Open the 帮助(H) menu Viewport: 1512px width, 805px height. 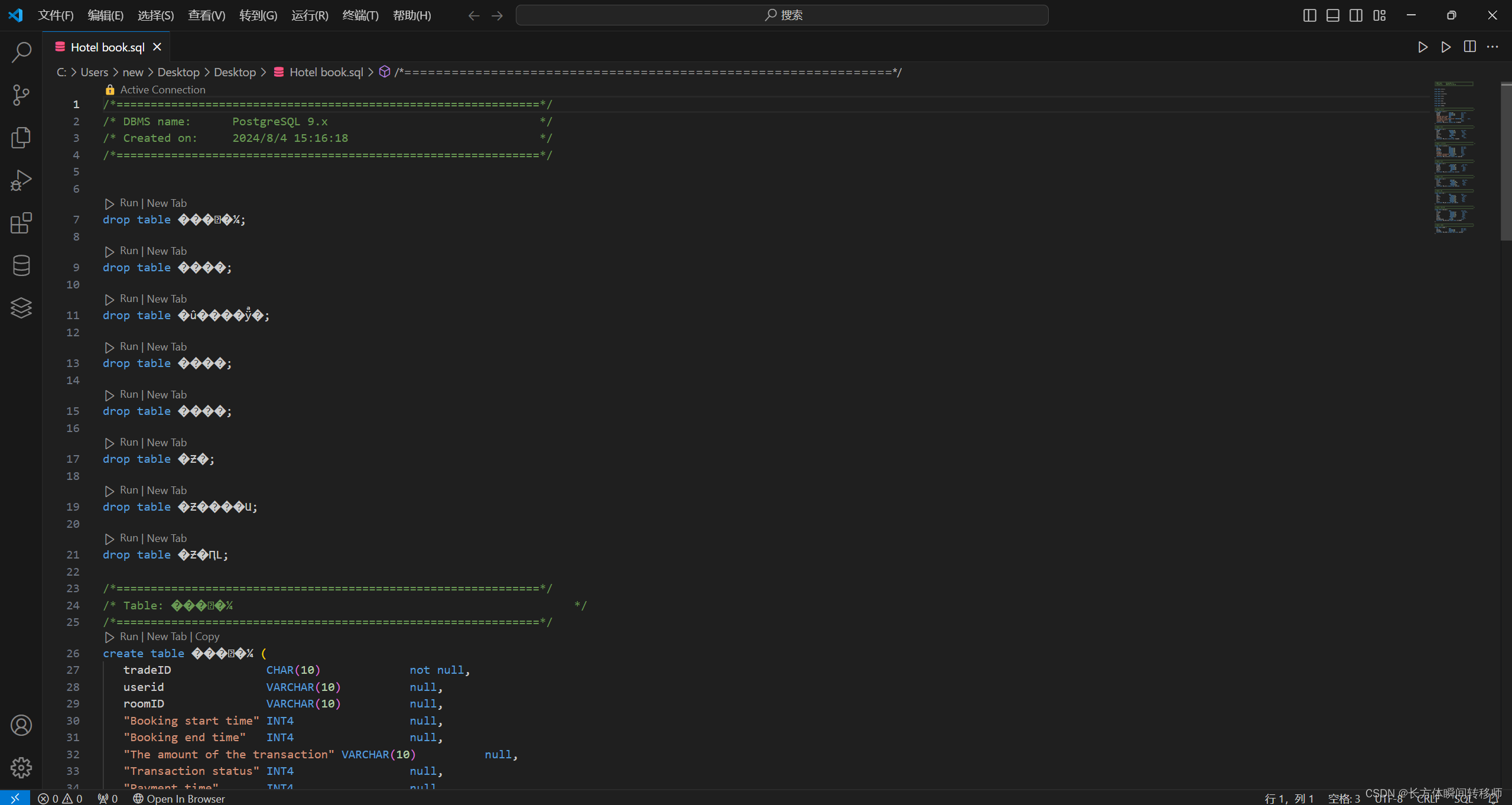point(412,15)
